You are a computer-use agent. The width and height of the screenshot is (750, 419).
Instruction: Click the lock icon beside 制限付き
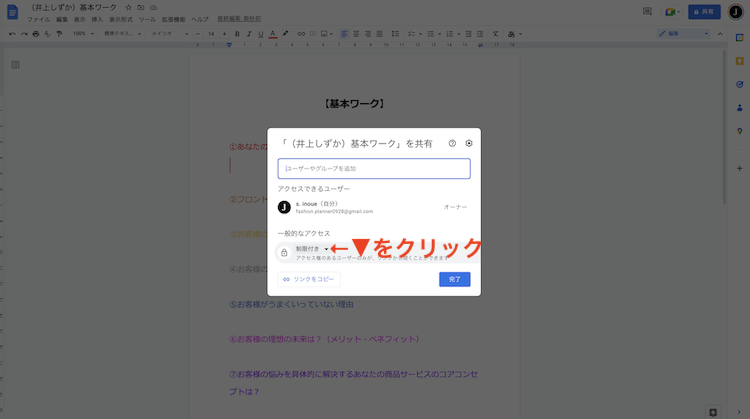point(284,253)
